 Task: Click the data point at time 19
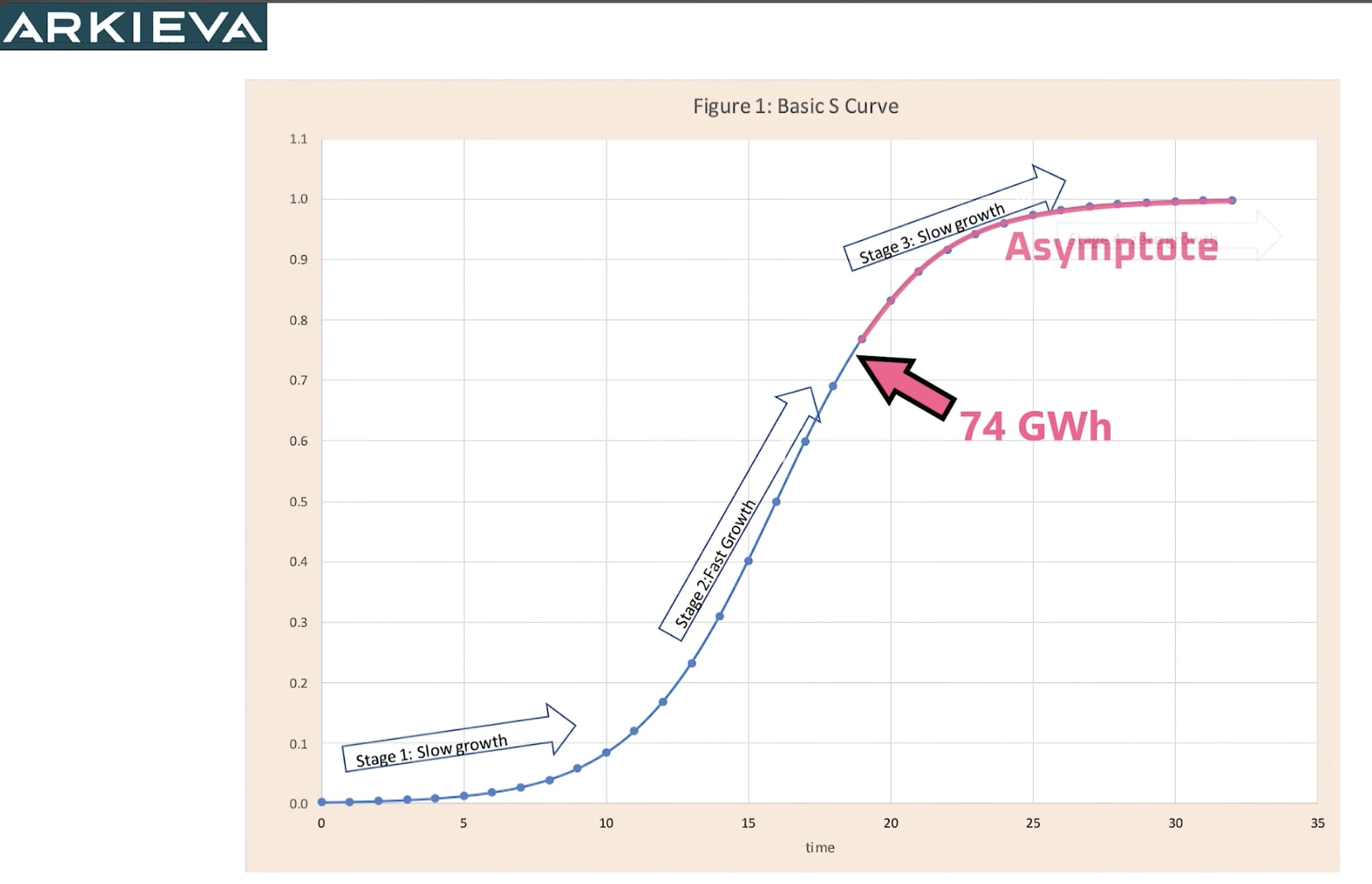coord(860,338)
